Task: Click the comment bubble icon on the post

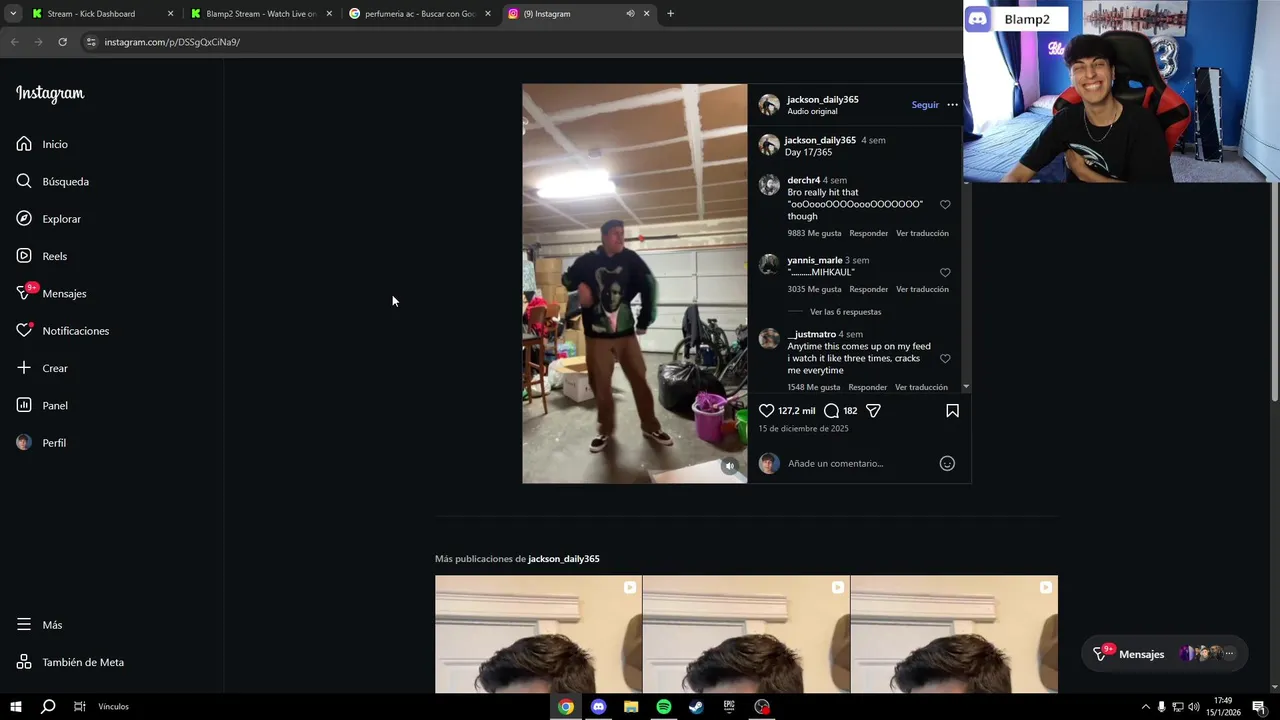Action: point(831,411)
